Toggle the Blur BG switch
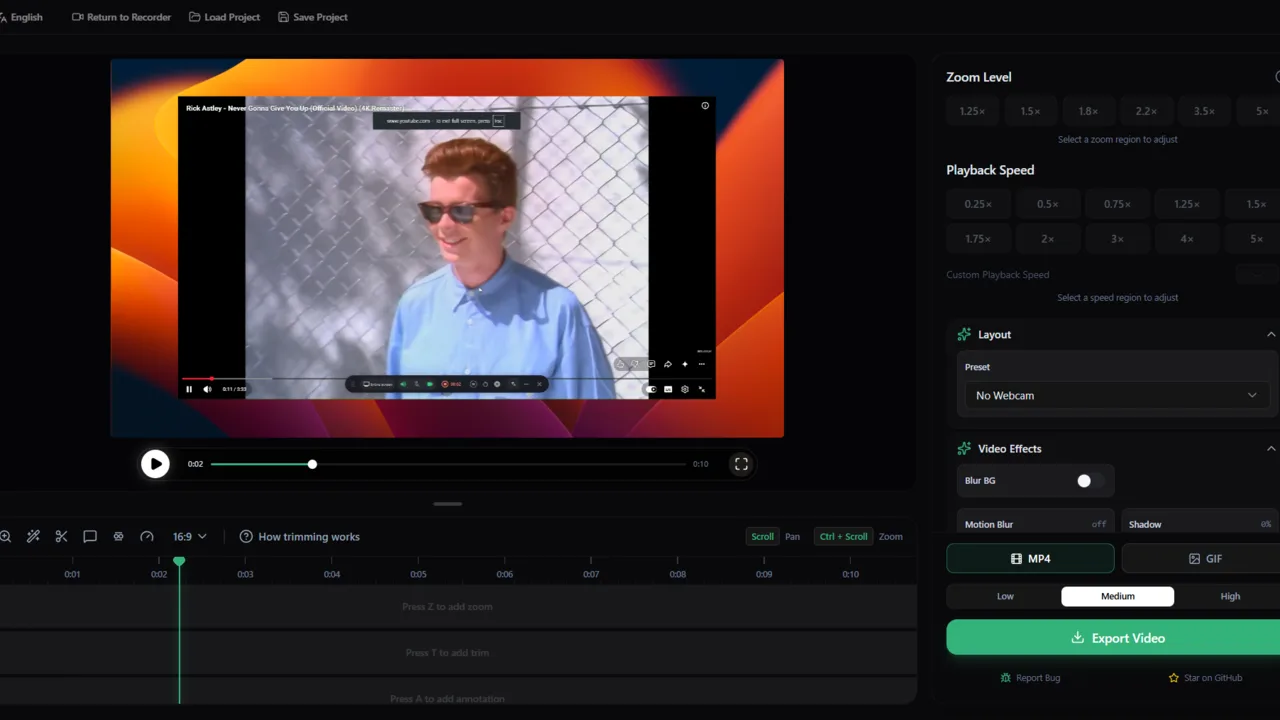This screenshot has height=720, width=1280. coord(1089,481)
